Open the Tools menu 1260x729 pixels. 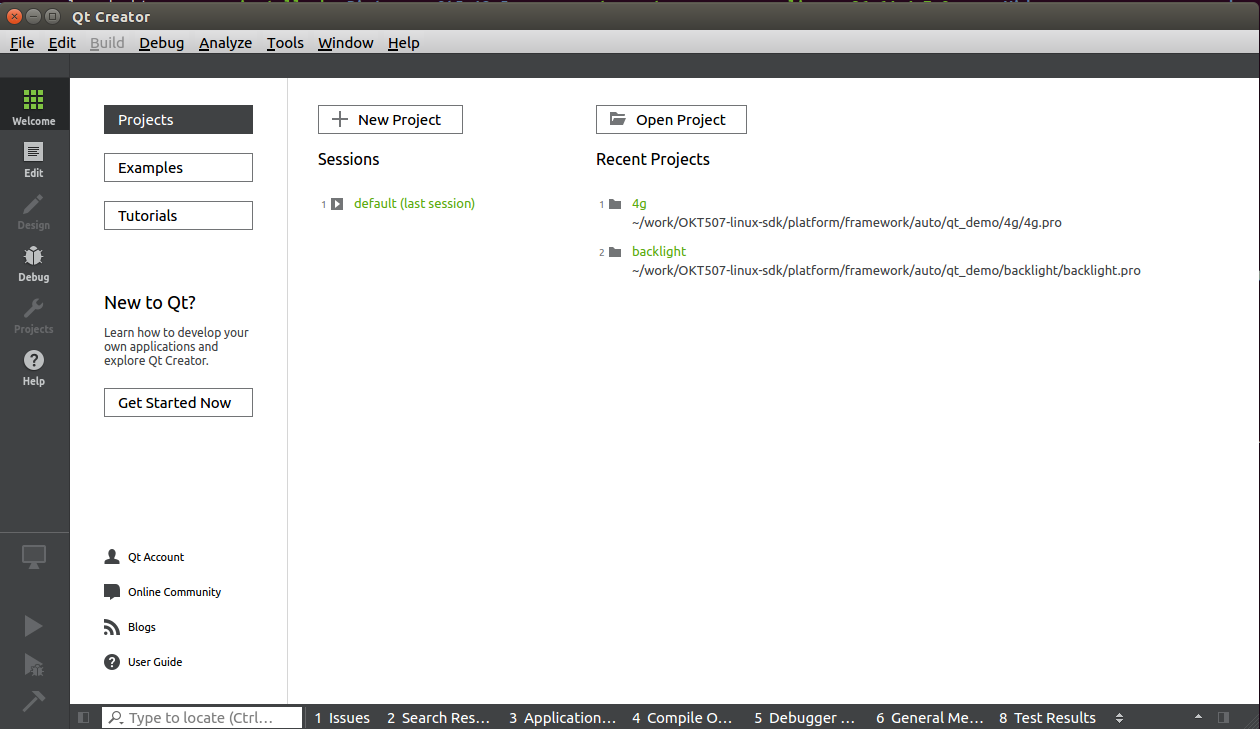pyautogui.click(x=285, y=43)
